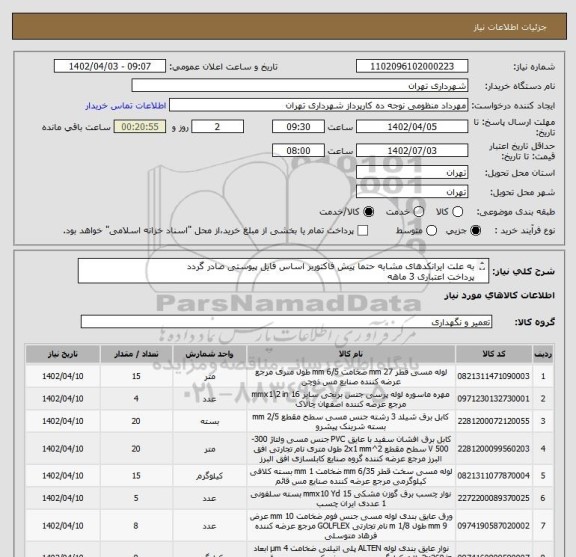The width and height of the screenshot is (576, 557).
Task: Click the واحد شمارش column header
Action: 210,354
